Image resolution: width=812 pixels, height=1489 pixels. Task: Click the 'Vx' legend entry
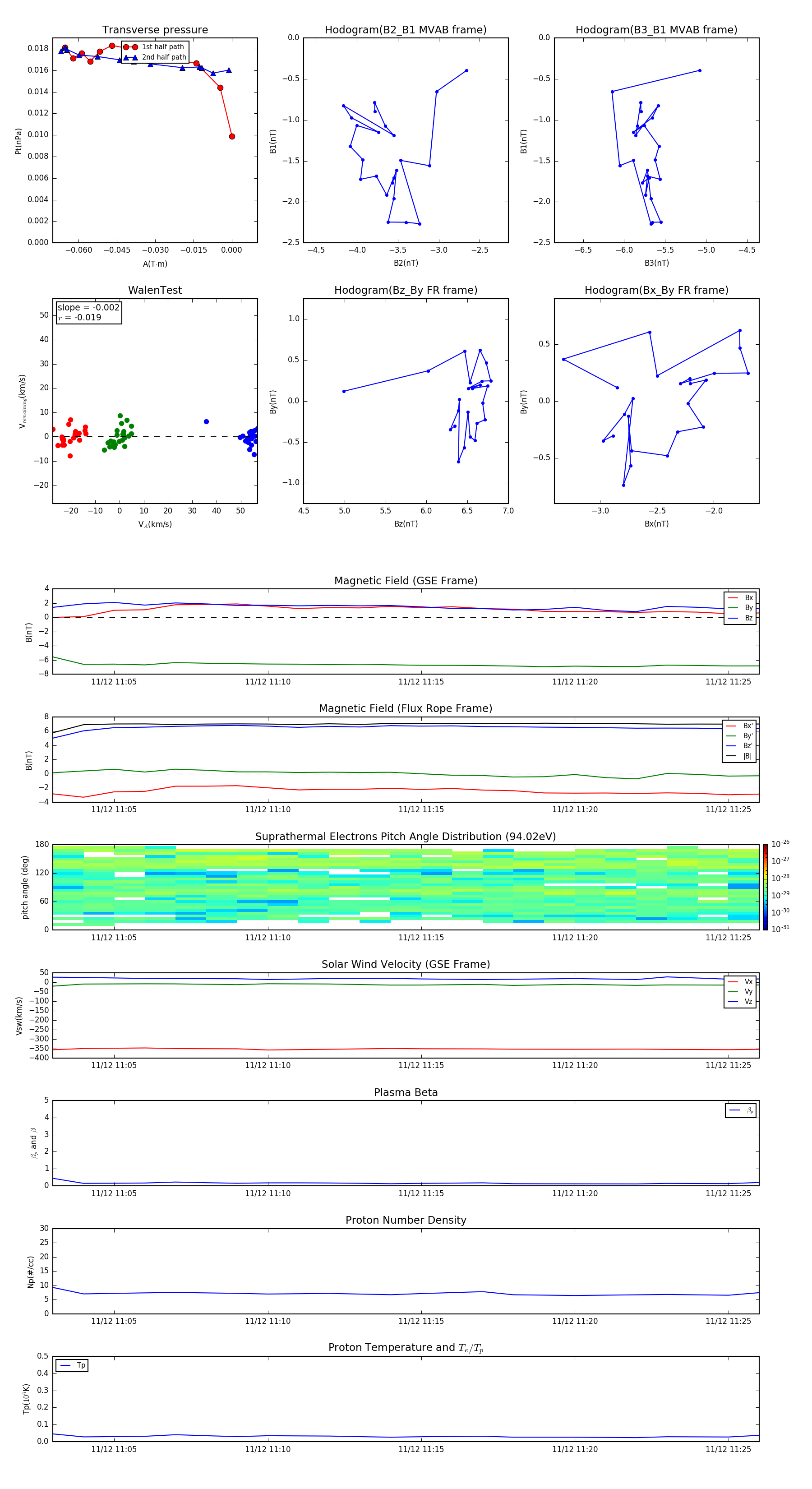pos(740,981)
